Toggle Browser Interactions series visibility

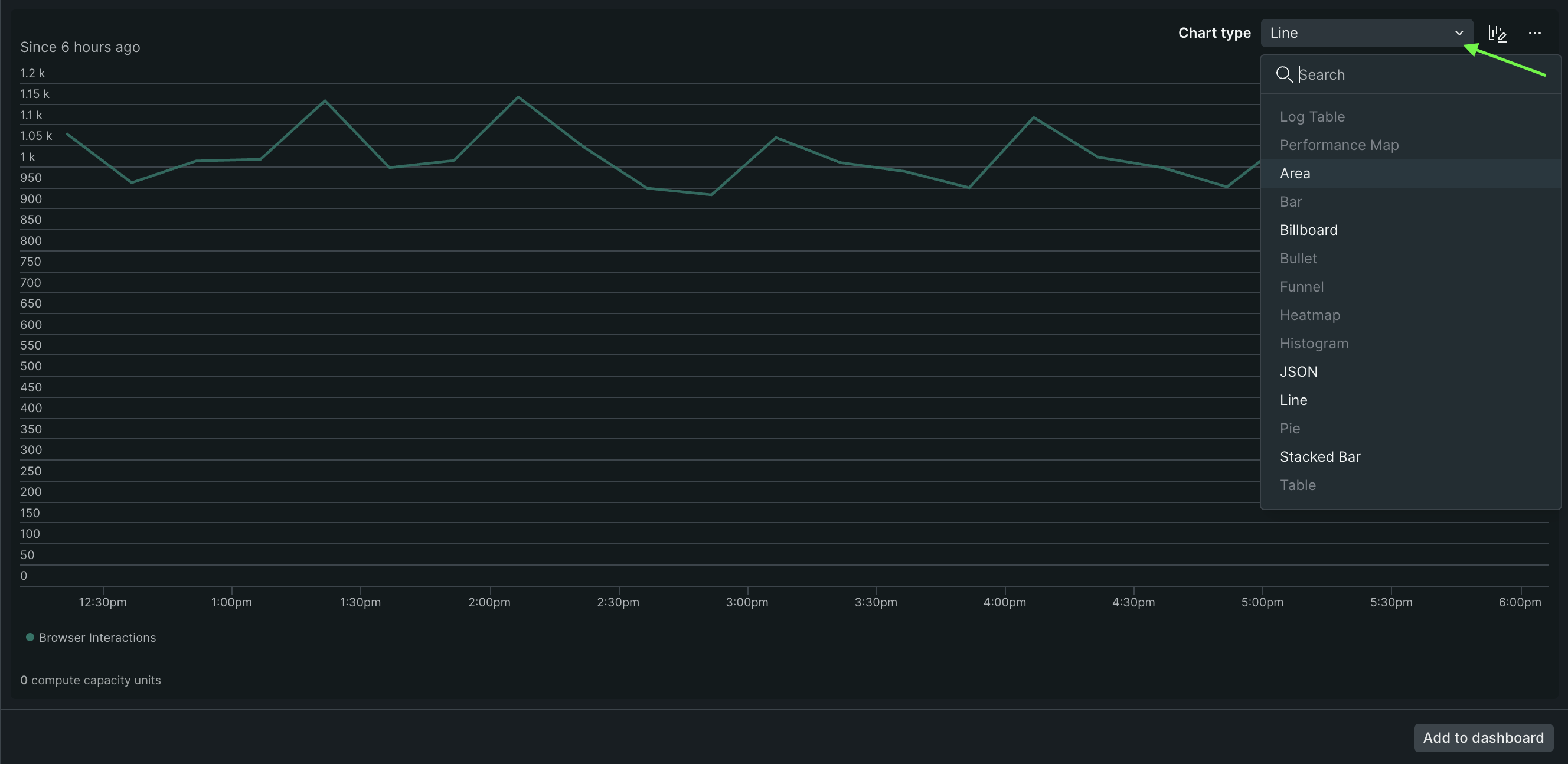tap(97, 638)
